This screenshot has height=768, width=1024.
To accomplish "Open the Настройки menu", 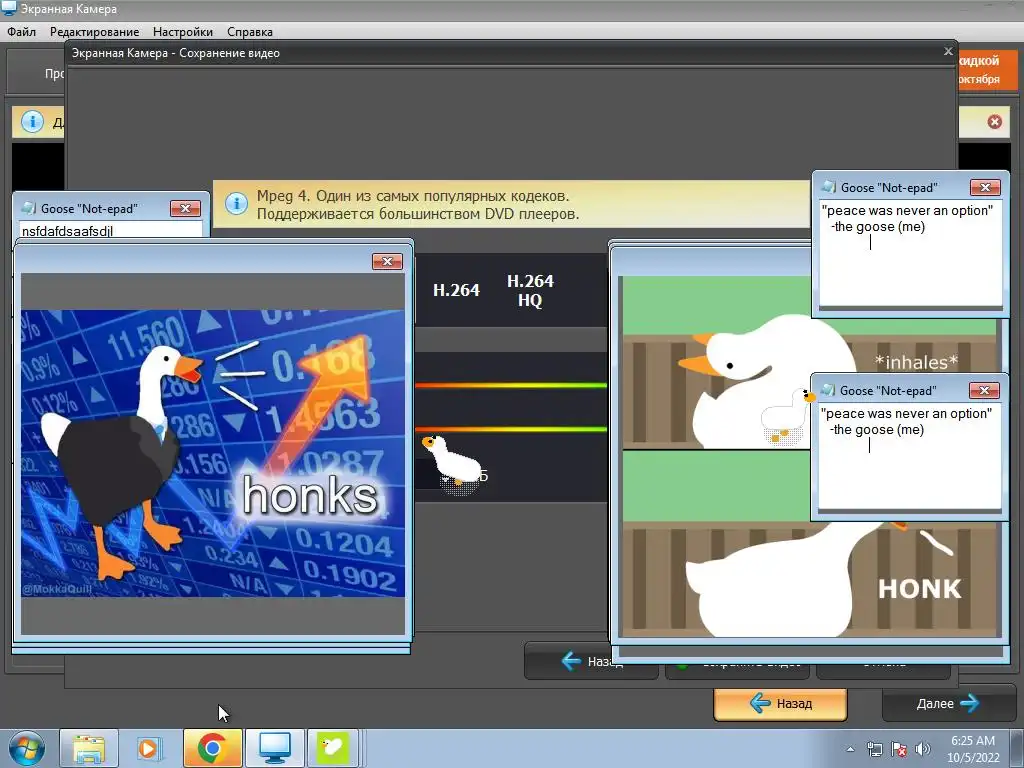I will [183, 31].
